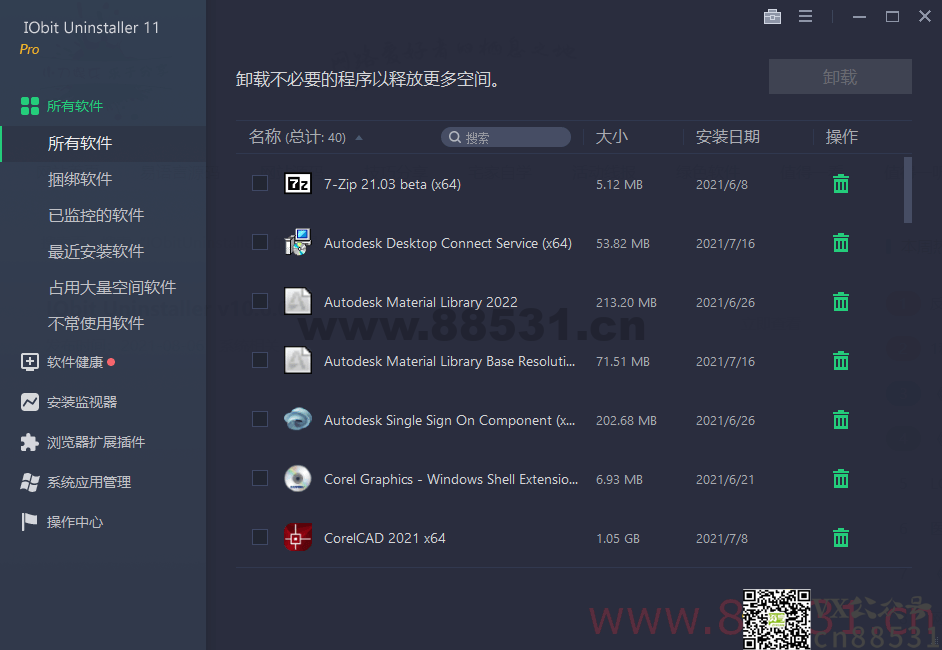
Task: Select the Autodesk Material Library 2022 name
Action: [x=421, y=302]
